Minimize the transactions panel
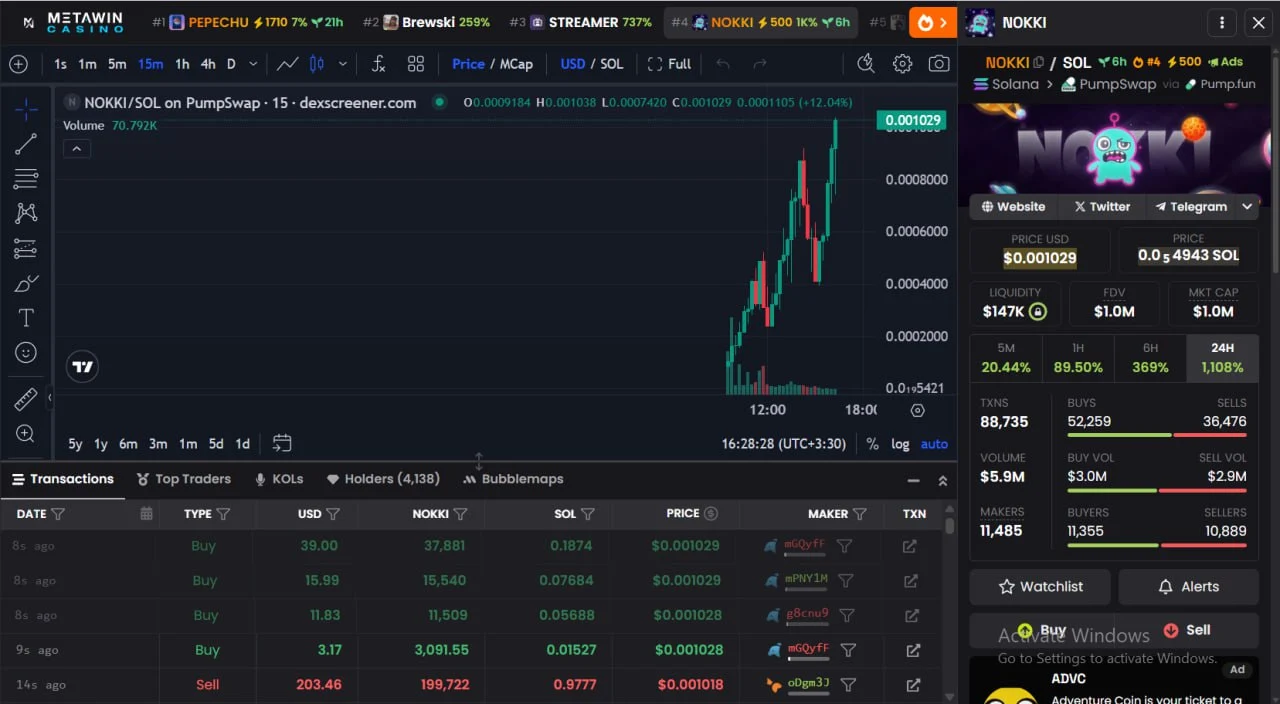The image size is (1280, 704). coord(914,480)
